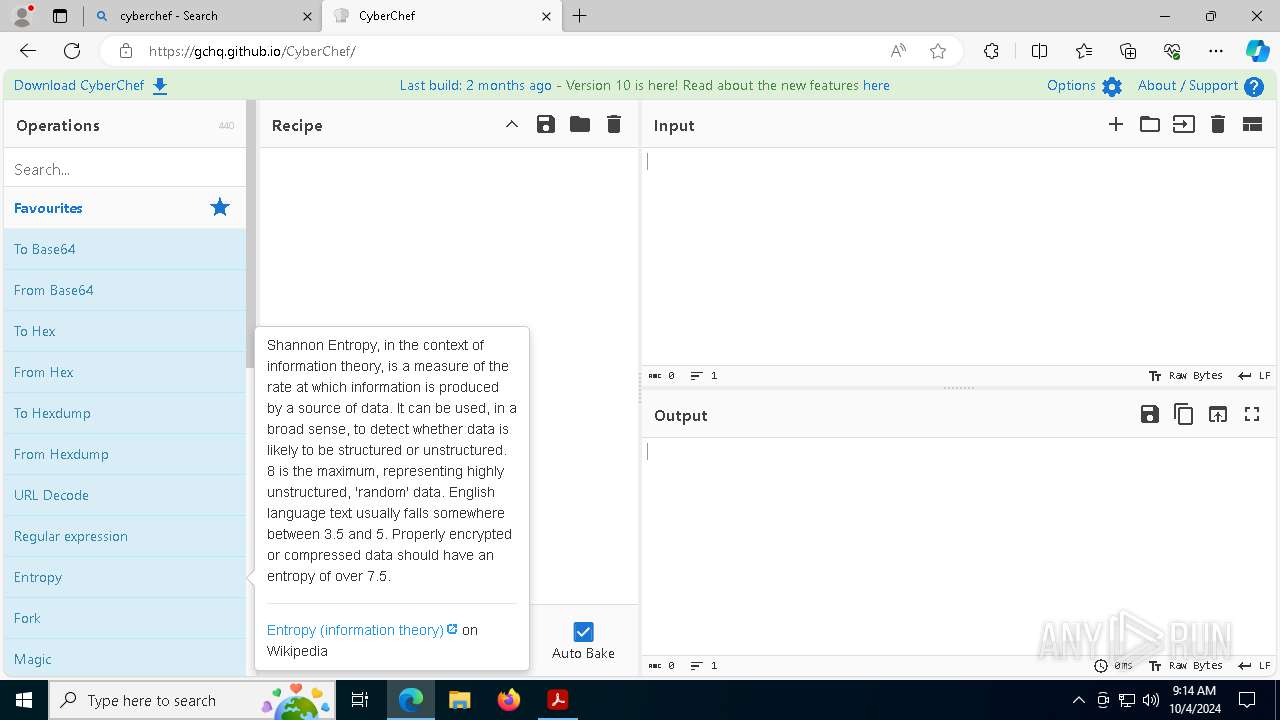The height and width of the screenshot is (720, 1280).
Task: Load a recipe via folder icon
Action: pos(580,125)
